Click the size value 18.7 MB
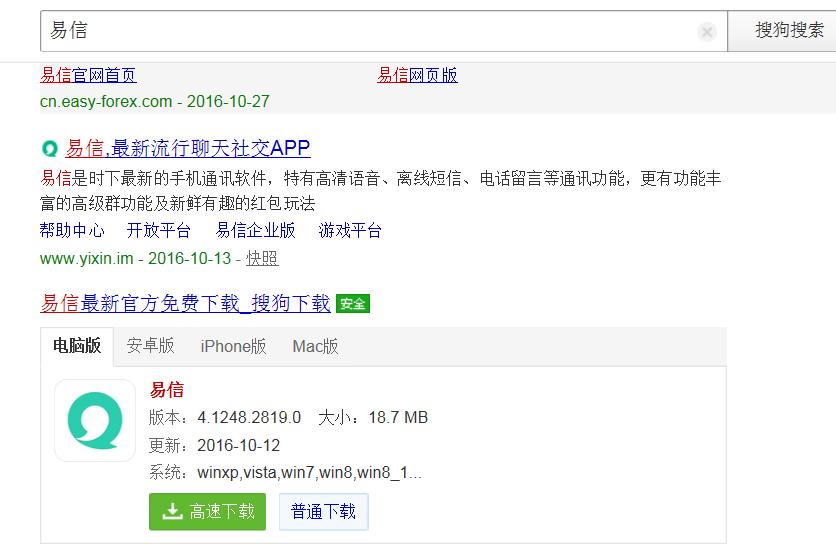This screenshot has height=547, width=836. pos(398,417)
